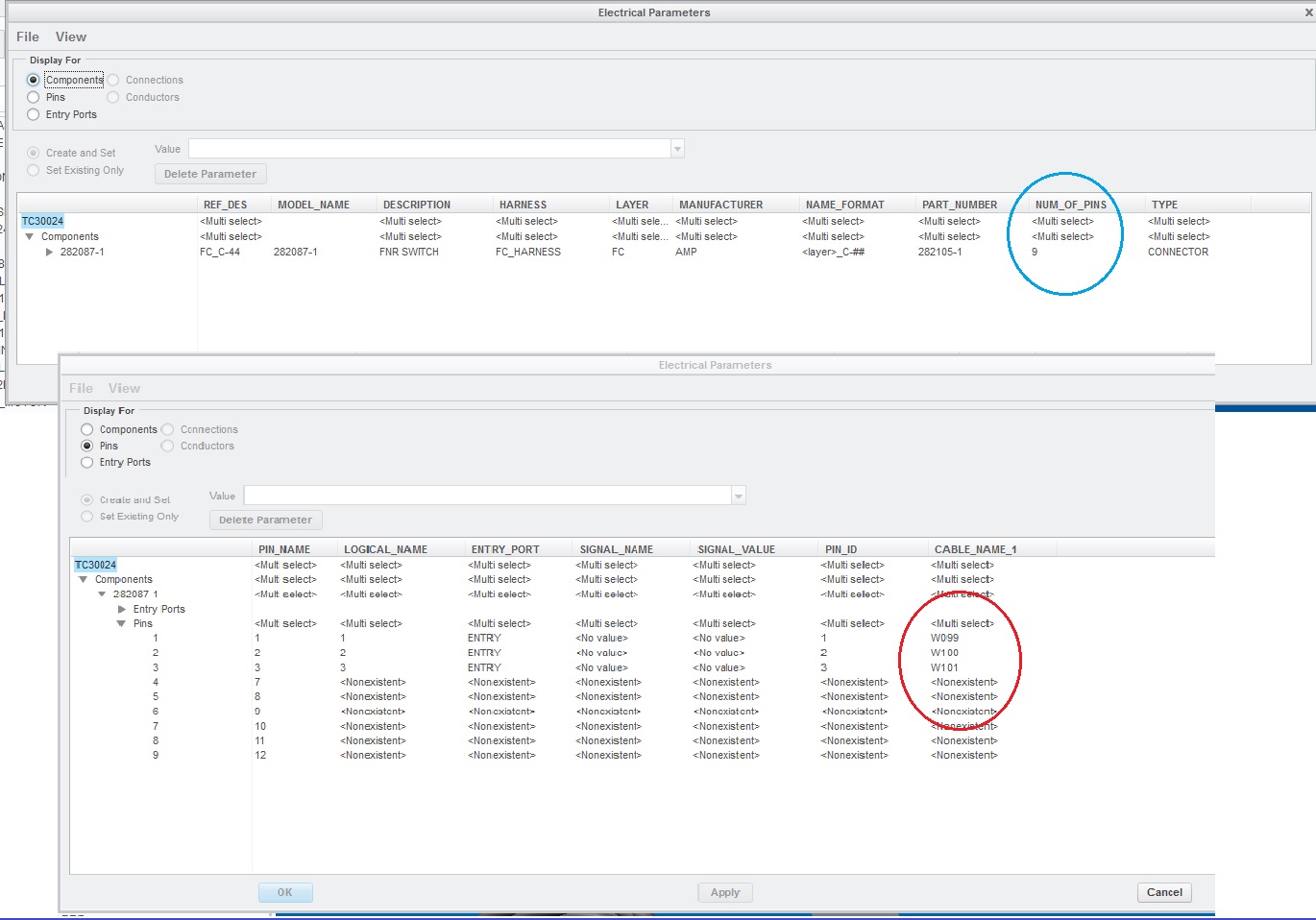Select the TC30024 tree item

[95, 566]
